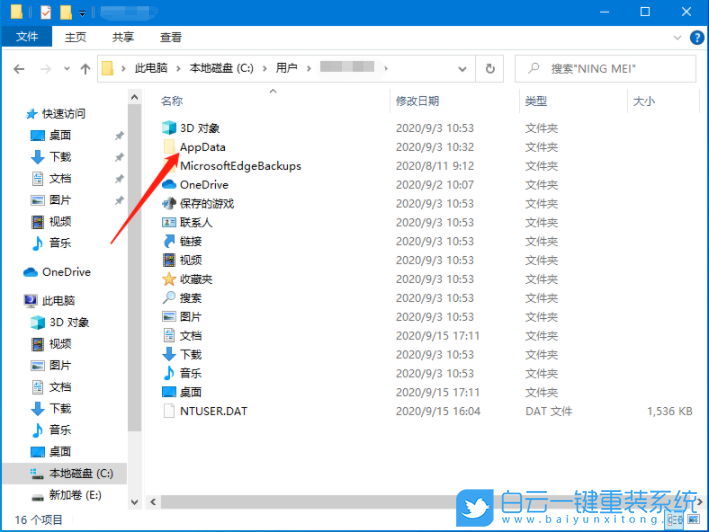This screenshot has height=532, width=709.
Task: Expand address bar history dropdown
Action: 462,69
